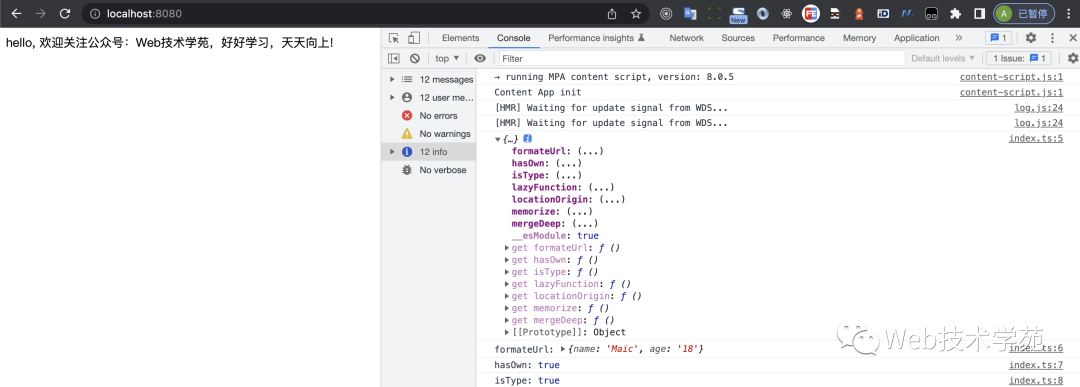Open the Google Translate extension
Image resolution: width=1080 pixels, height=387 pixels.
[x=689, y=13]
